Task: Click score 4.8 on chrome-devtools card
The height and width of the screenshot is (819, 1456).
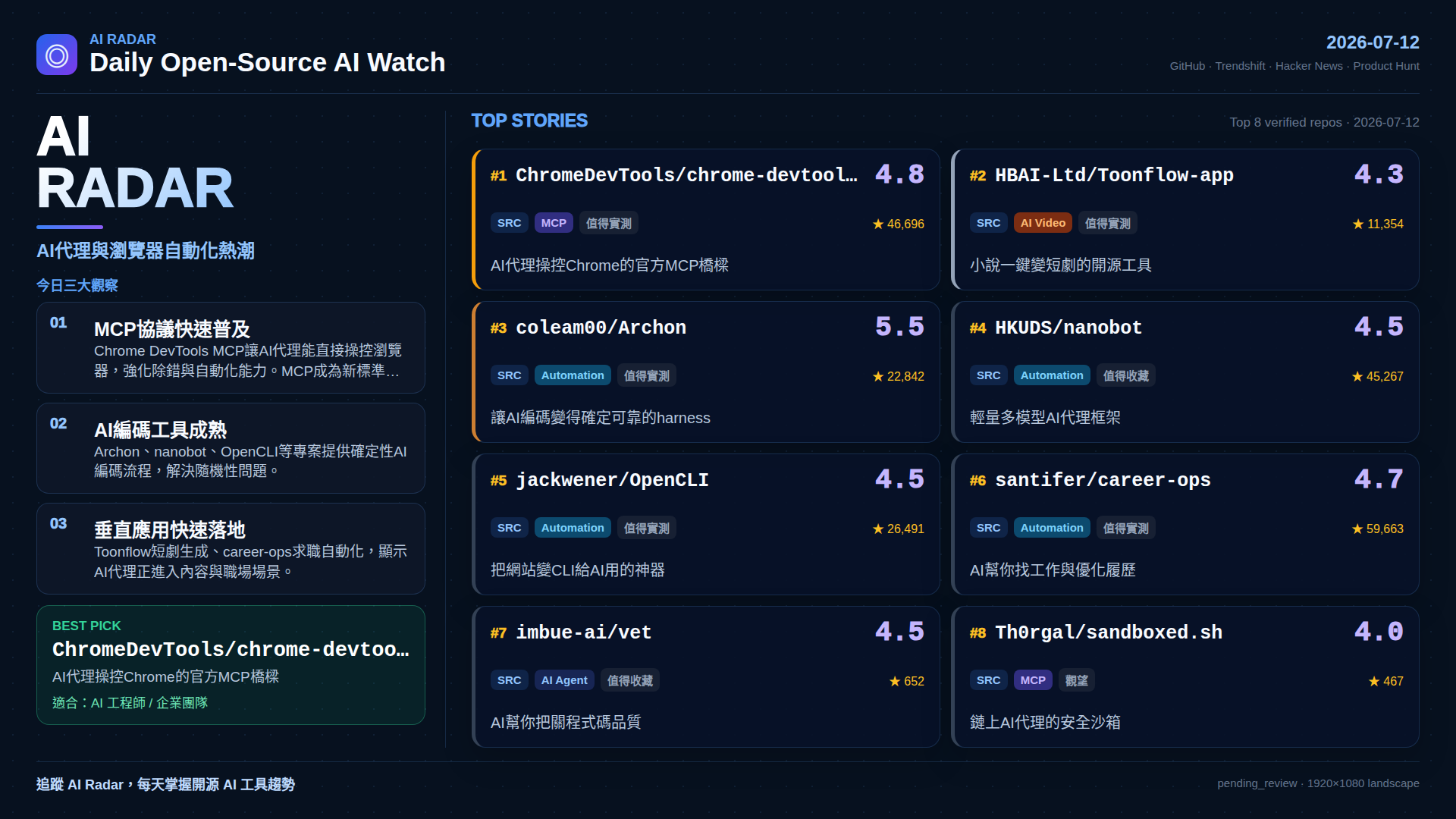Action: click(x=899, y=174)
